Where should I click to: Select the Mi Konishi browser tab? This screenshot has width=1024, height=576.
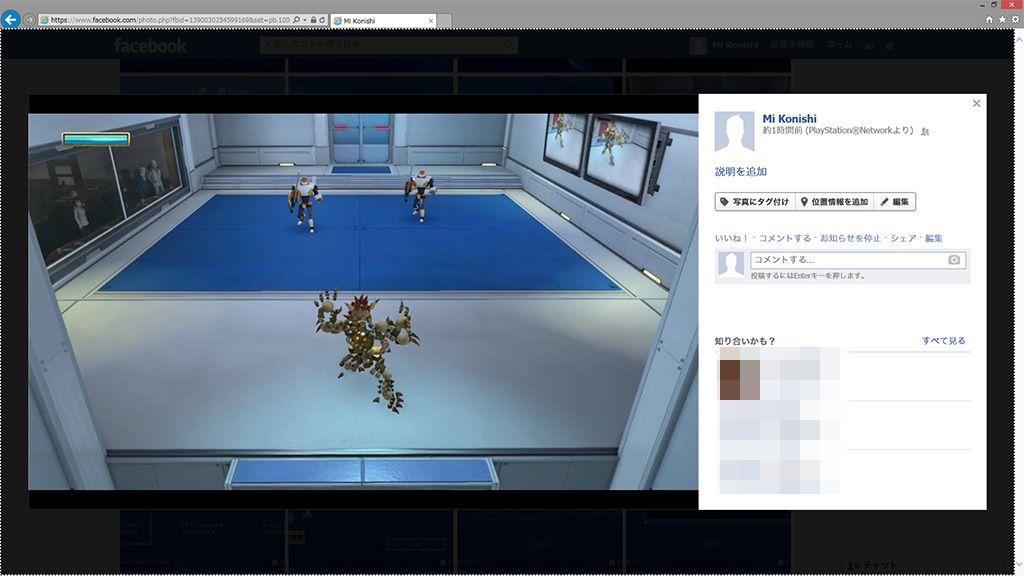380,20
